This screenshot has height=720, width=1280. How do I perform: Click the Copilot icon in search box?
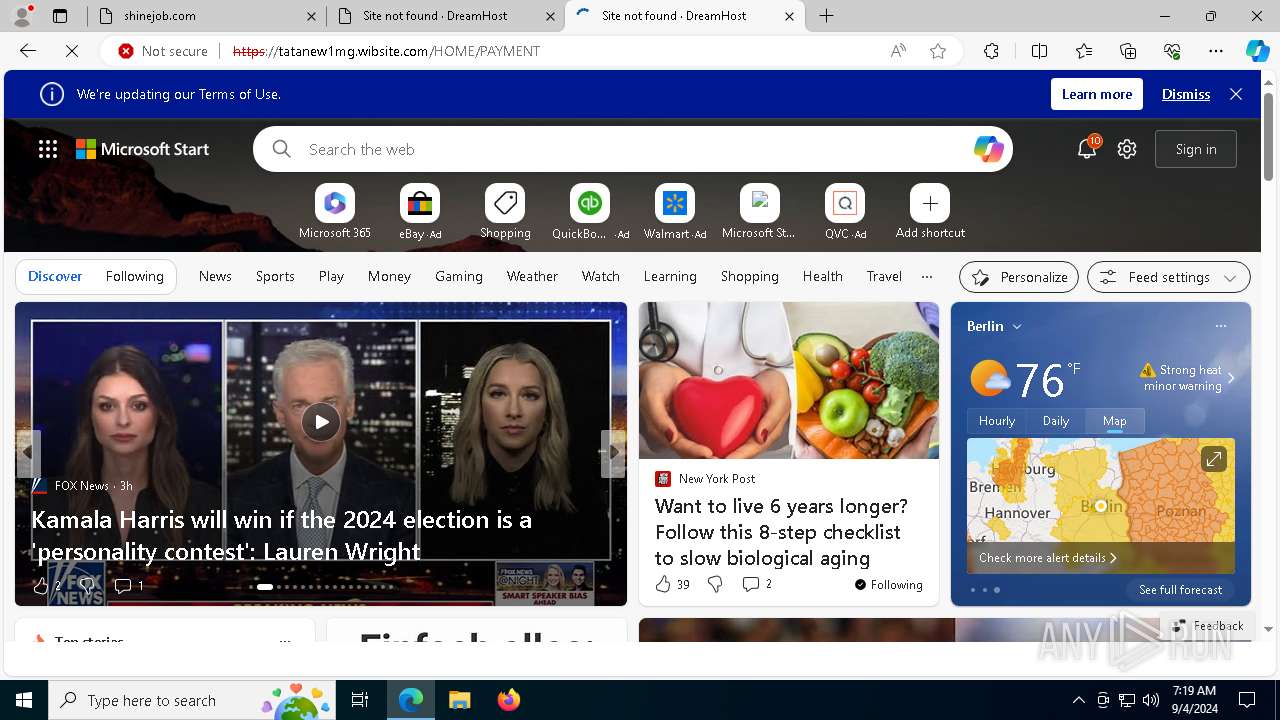988,149
